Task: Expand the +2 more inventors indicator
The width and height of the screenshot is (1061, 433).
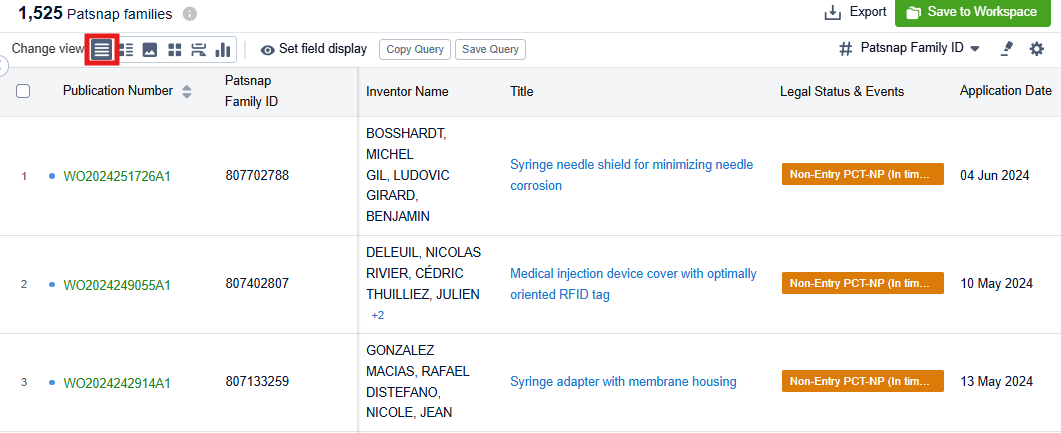Action: point(377,315)
